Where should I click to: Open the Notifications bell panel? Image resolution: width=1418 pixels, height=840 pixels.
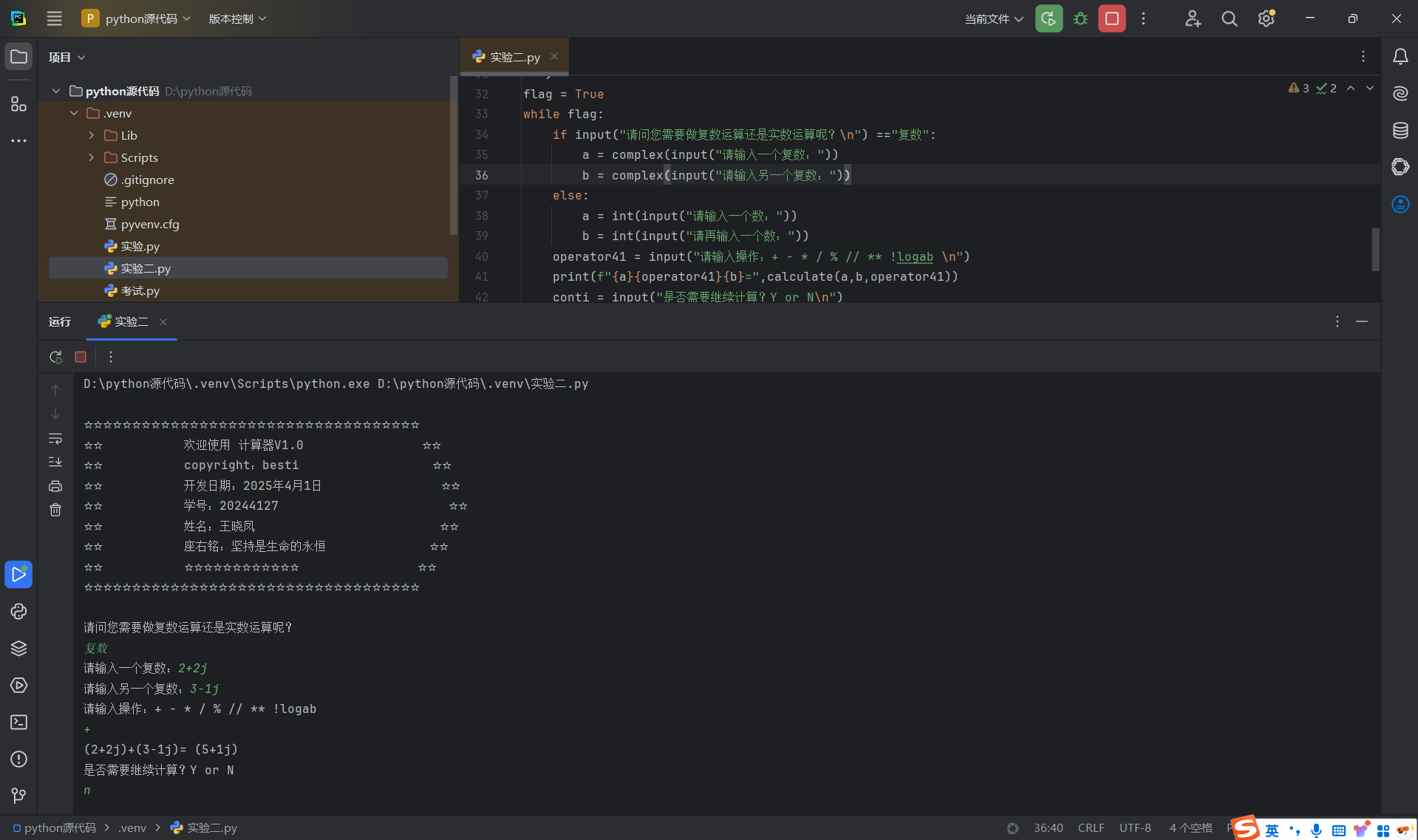pyautogui.click(x=1400, y=57)
